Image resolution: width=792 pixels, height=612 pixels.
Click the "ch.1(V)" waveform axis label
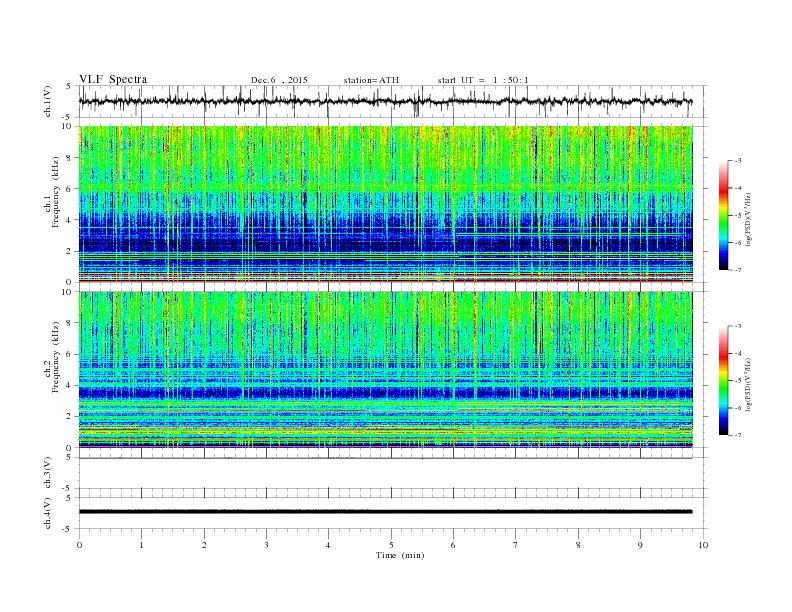(47, 103)
